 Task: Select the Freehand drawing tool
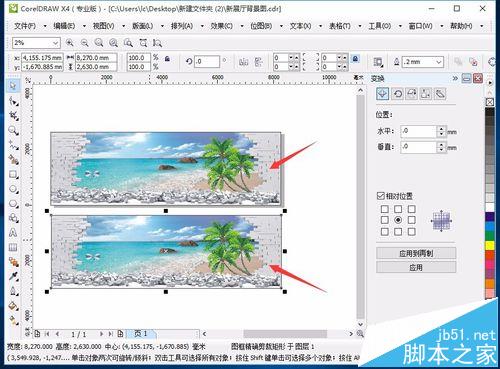coord(13,145)
